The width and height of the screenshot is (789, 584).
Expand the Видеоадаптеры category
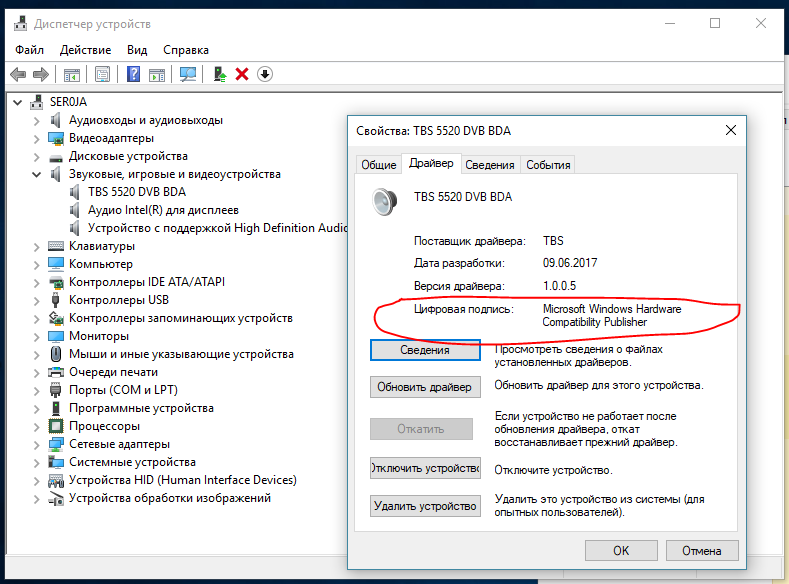tap(36, 139)
